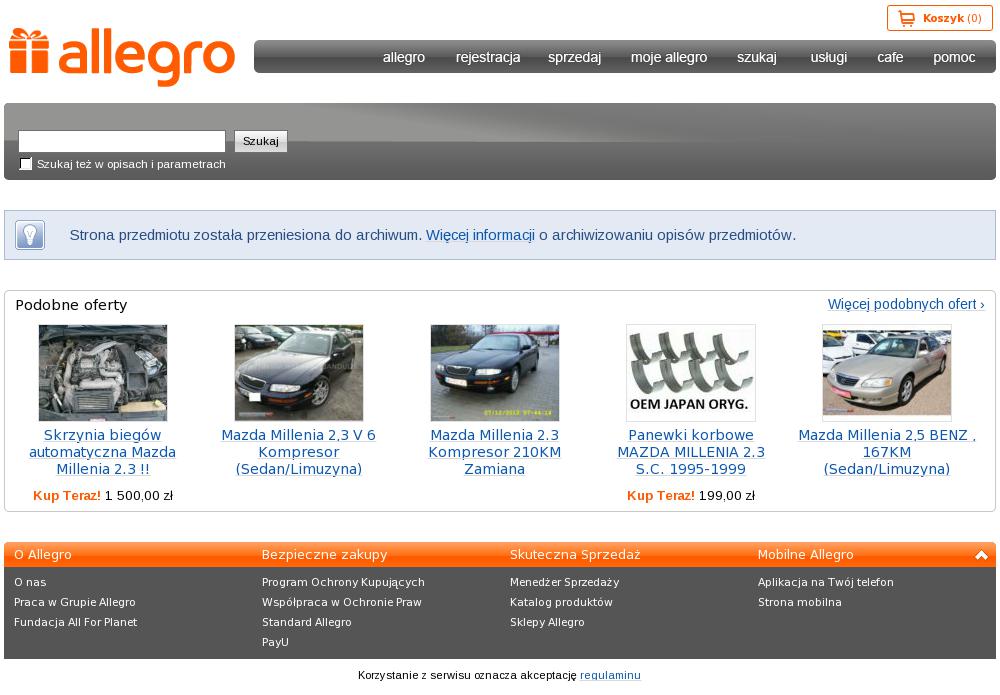This screenshot has width=1000, height=695.
Task: Click the 199,00 zł price
Action: (727, 495)
